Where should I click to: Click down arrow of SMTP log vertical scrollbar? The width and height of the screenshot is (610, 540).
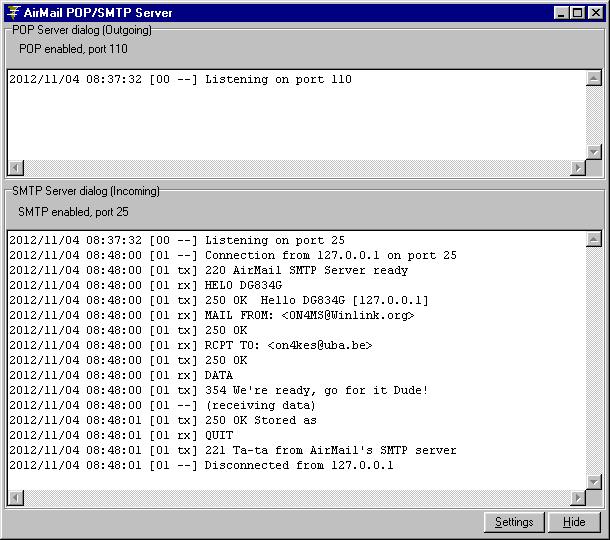point(594,482)
